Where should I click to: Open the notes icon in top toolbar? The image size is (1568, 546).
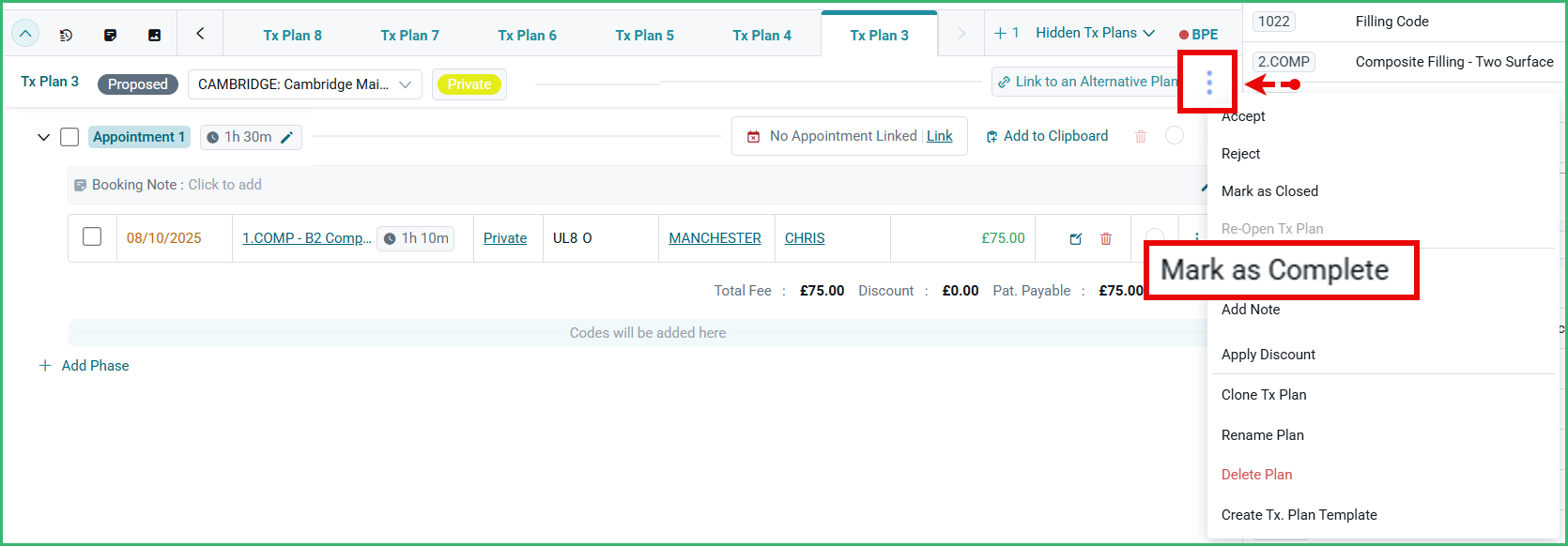(110, 35)
